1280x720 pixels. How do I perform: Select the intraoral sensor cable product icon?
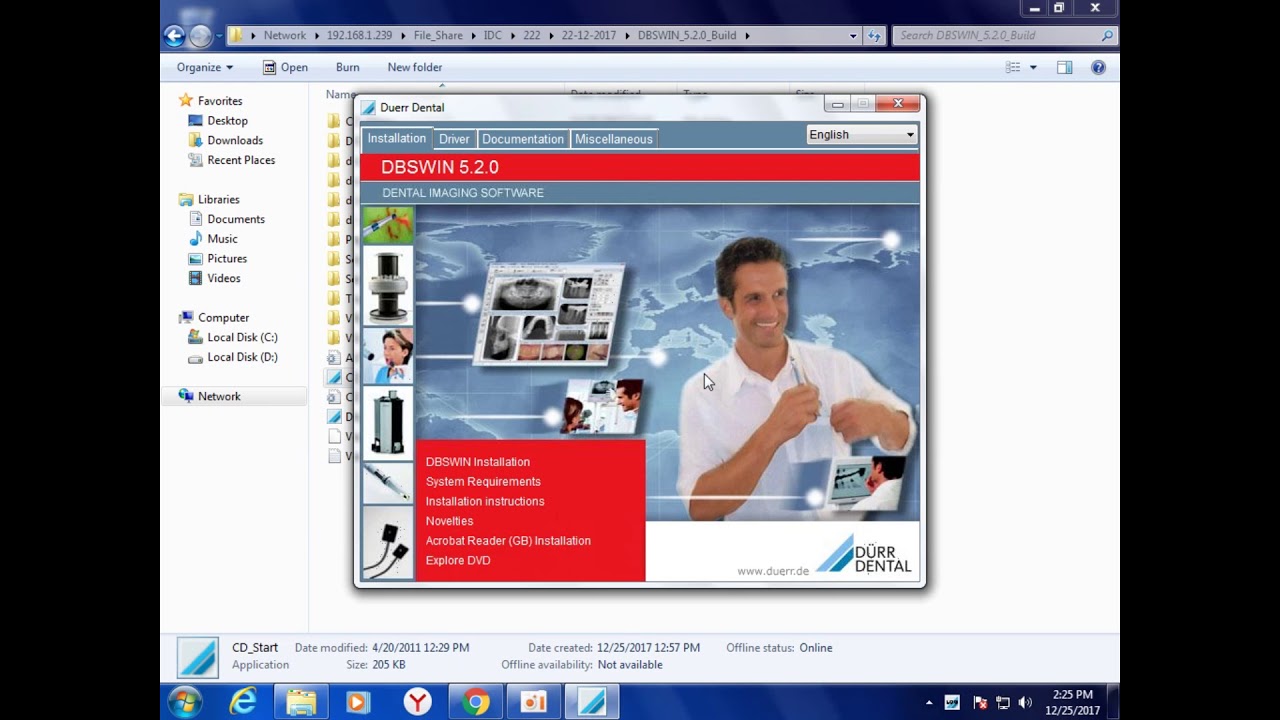click(387, 543)
